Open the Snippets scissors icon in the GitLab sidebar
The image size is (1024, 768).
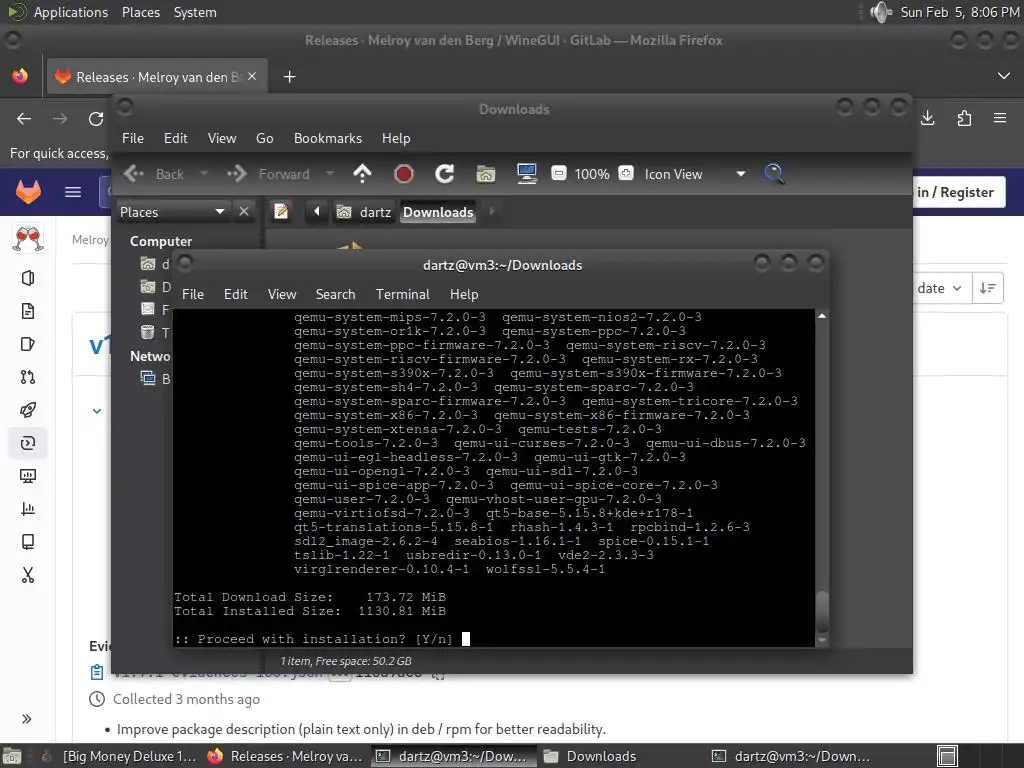(27, 575)
